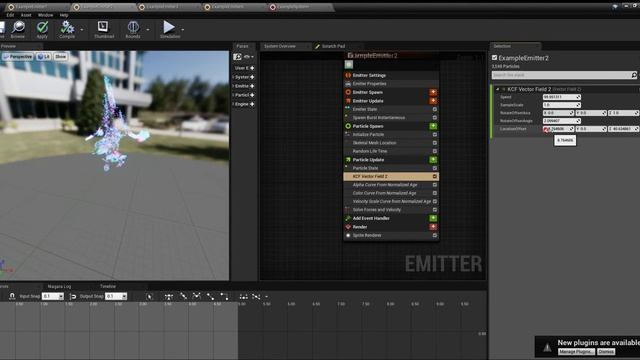Toggle Emitter State module checkbox

(x=435, y=109)
